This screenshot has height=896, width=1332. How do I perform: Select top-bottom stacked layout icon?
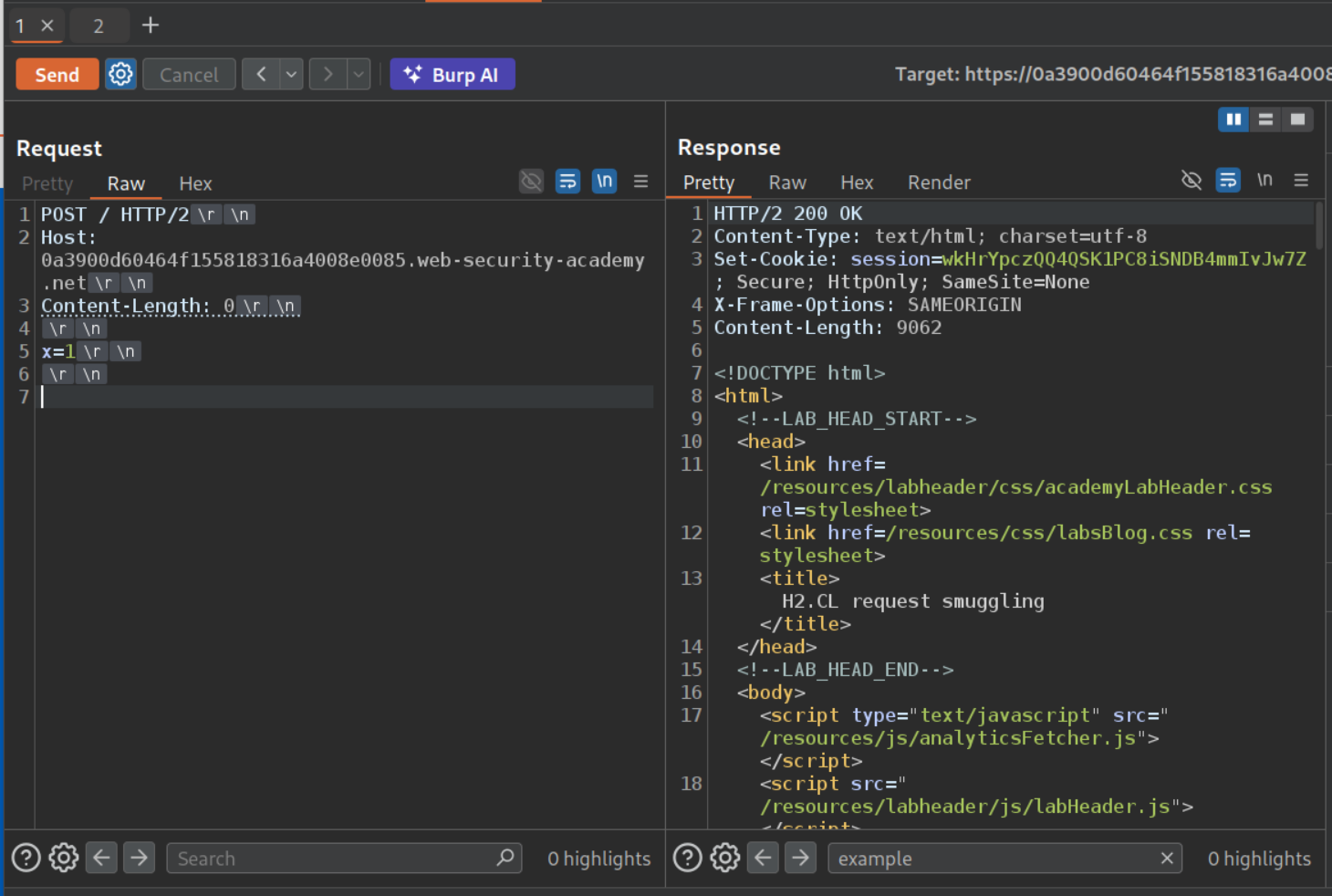(x=1265, y=120)
